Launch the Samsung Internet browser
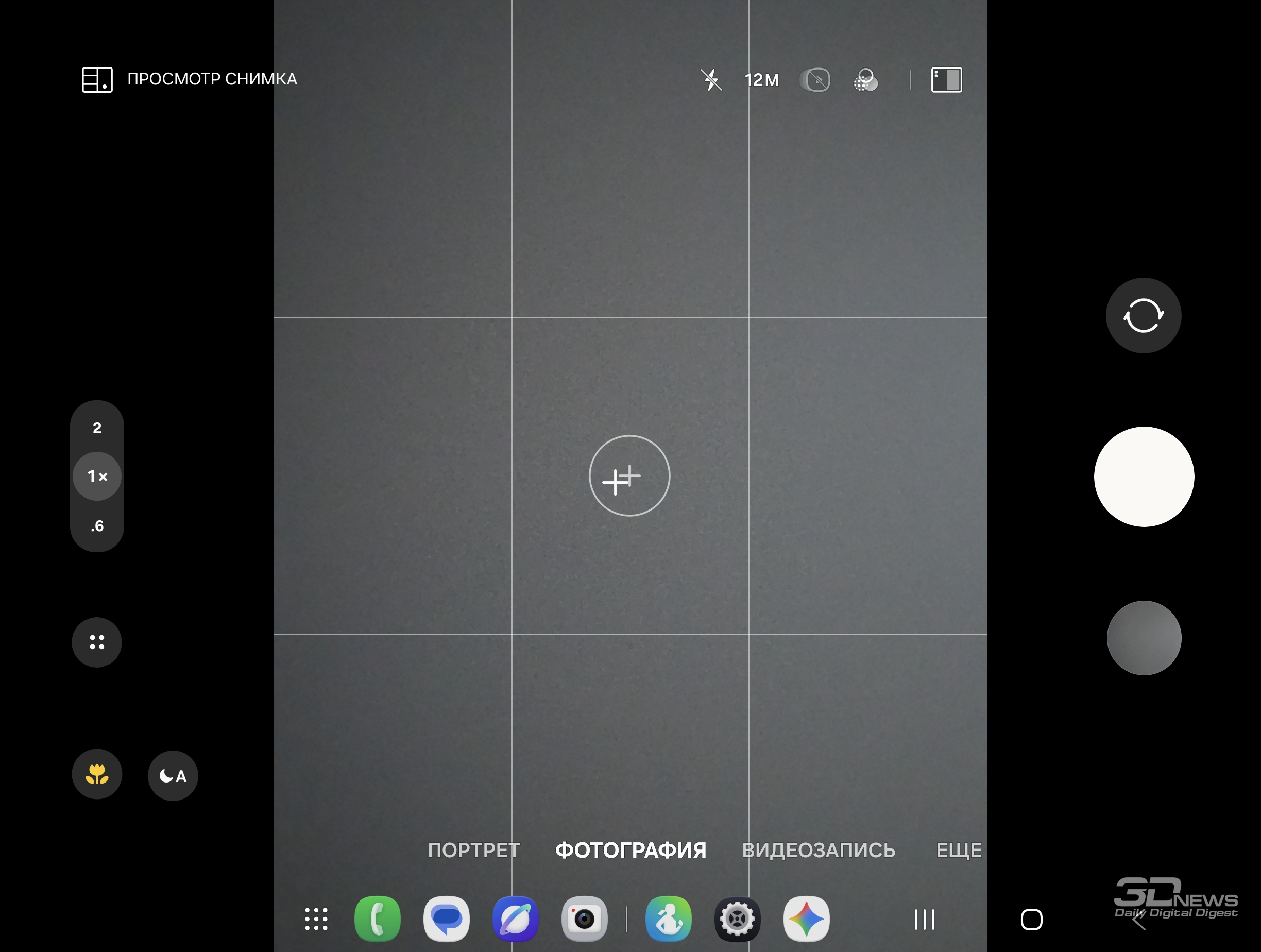The width and height of the screenshot is (1261, 952). (x=515, y=919)
